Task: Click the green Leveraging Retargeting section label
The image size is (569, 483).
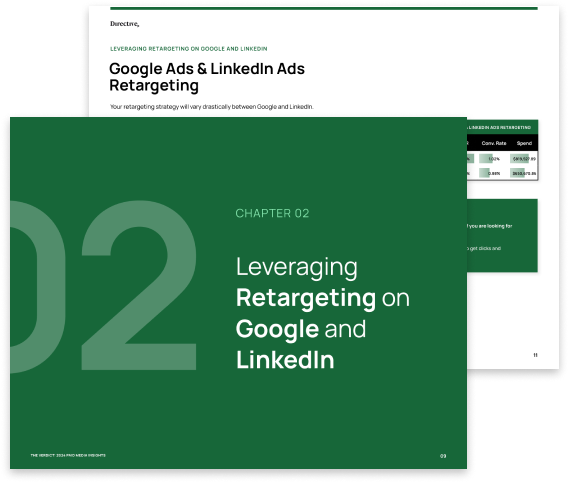Action: coord(189,49)
